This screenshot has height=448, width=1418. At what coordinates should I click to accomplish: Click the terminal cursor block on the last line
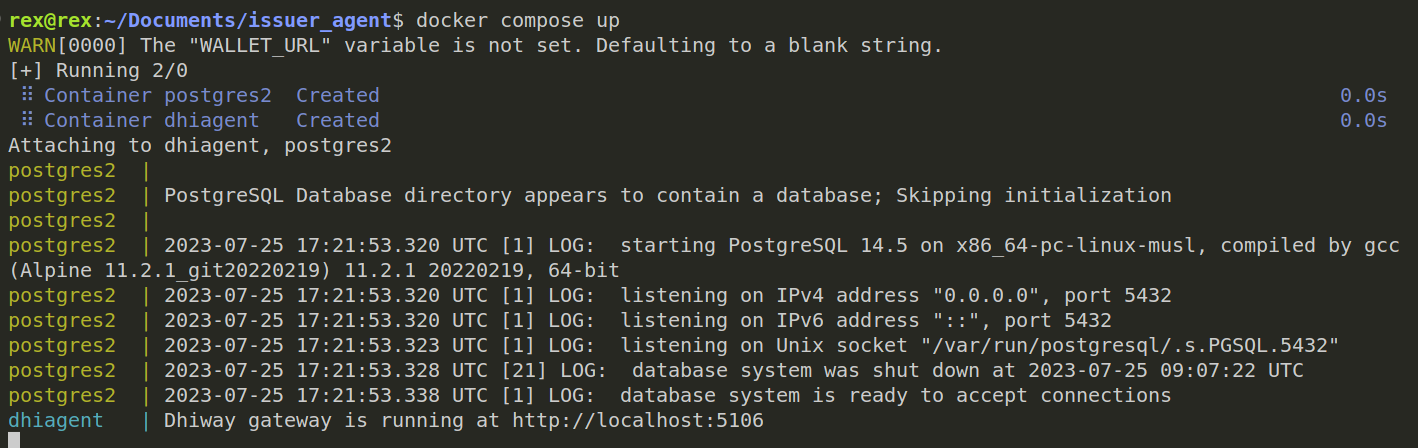tap(14, 440)
